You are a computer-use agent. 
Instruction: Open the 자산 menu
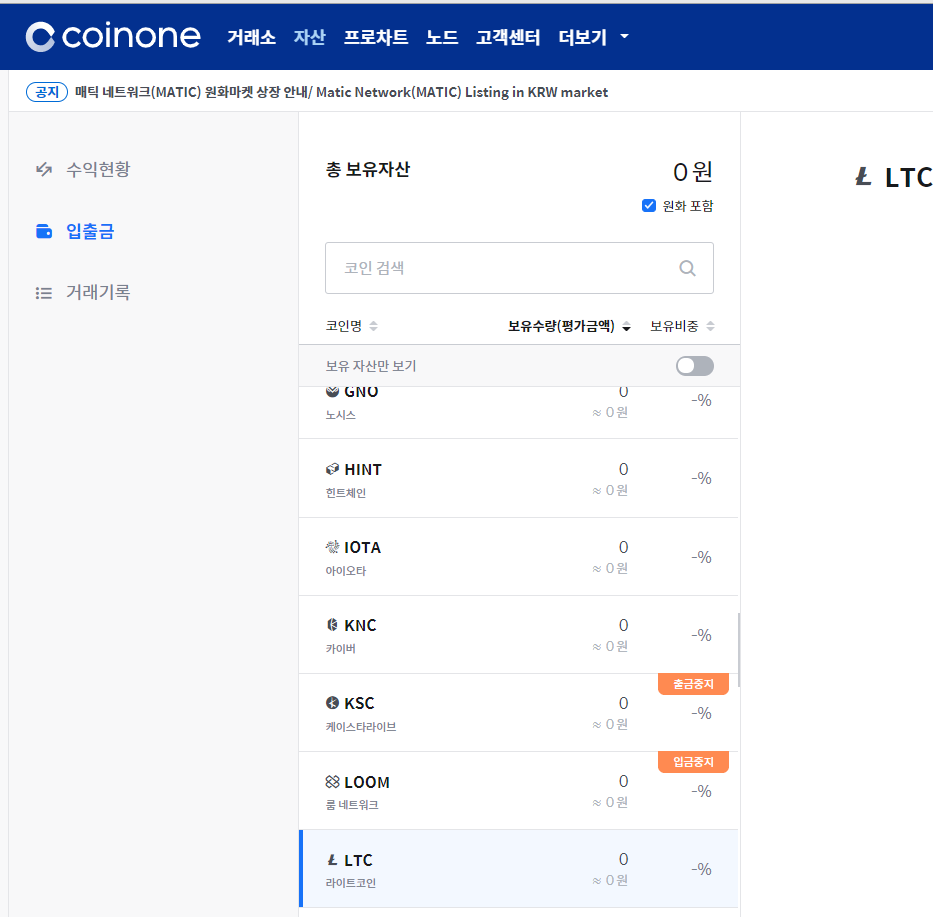click(309, 37)
